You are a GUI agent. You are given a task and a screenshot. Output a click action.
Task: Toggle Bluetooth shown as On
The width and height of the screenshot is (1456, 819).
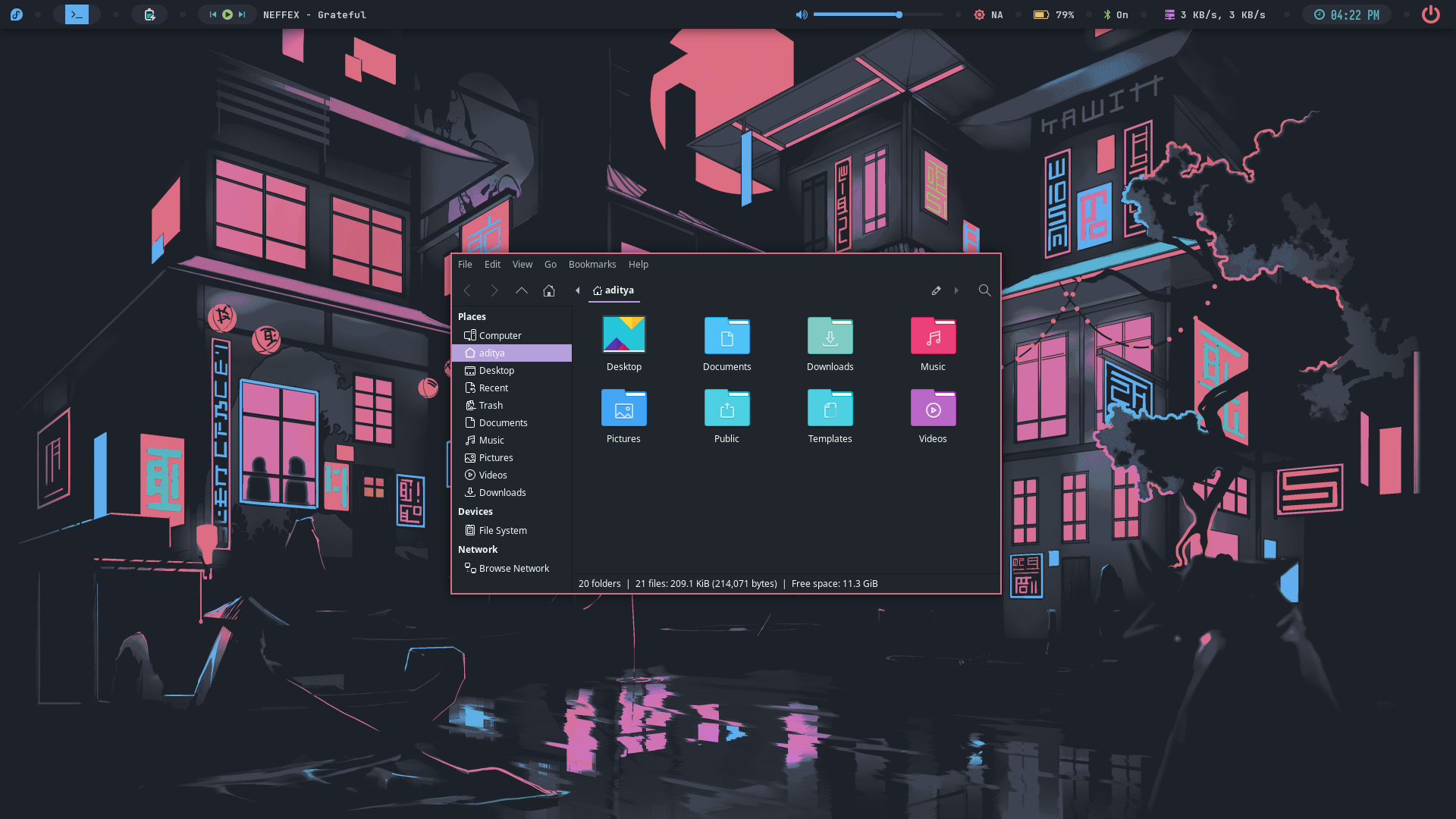tap(1116, 14)
